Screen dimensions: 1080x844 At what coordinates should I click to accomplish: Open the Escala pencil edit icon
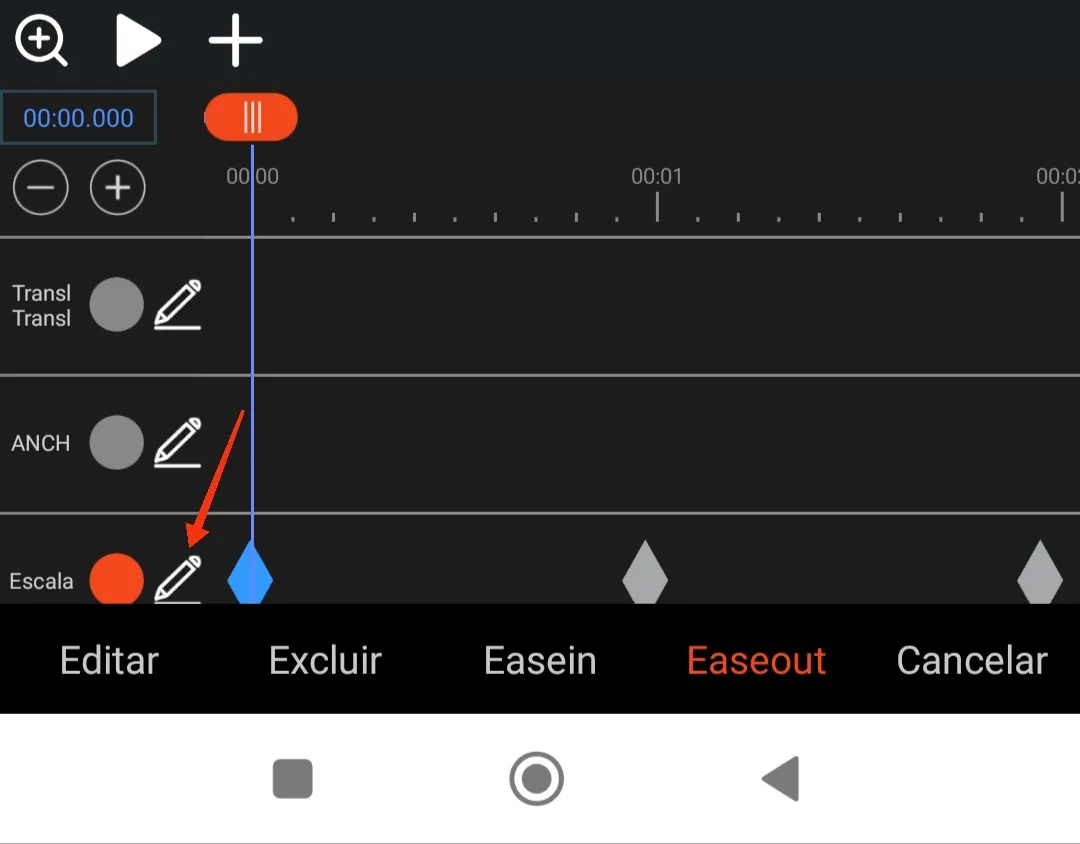pos(178,579)
